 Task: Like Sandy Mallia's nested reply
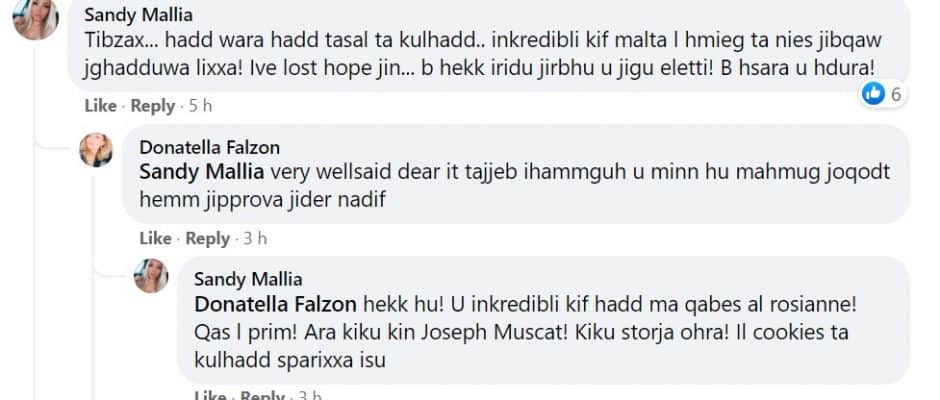210,395
